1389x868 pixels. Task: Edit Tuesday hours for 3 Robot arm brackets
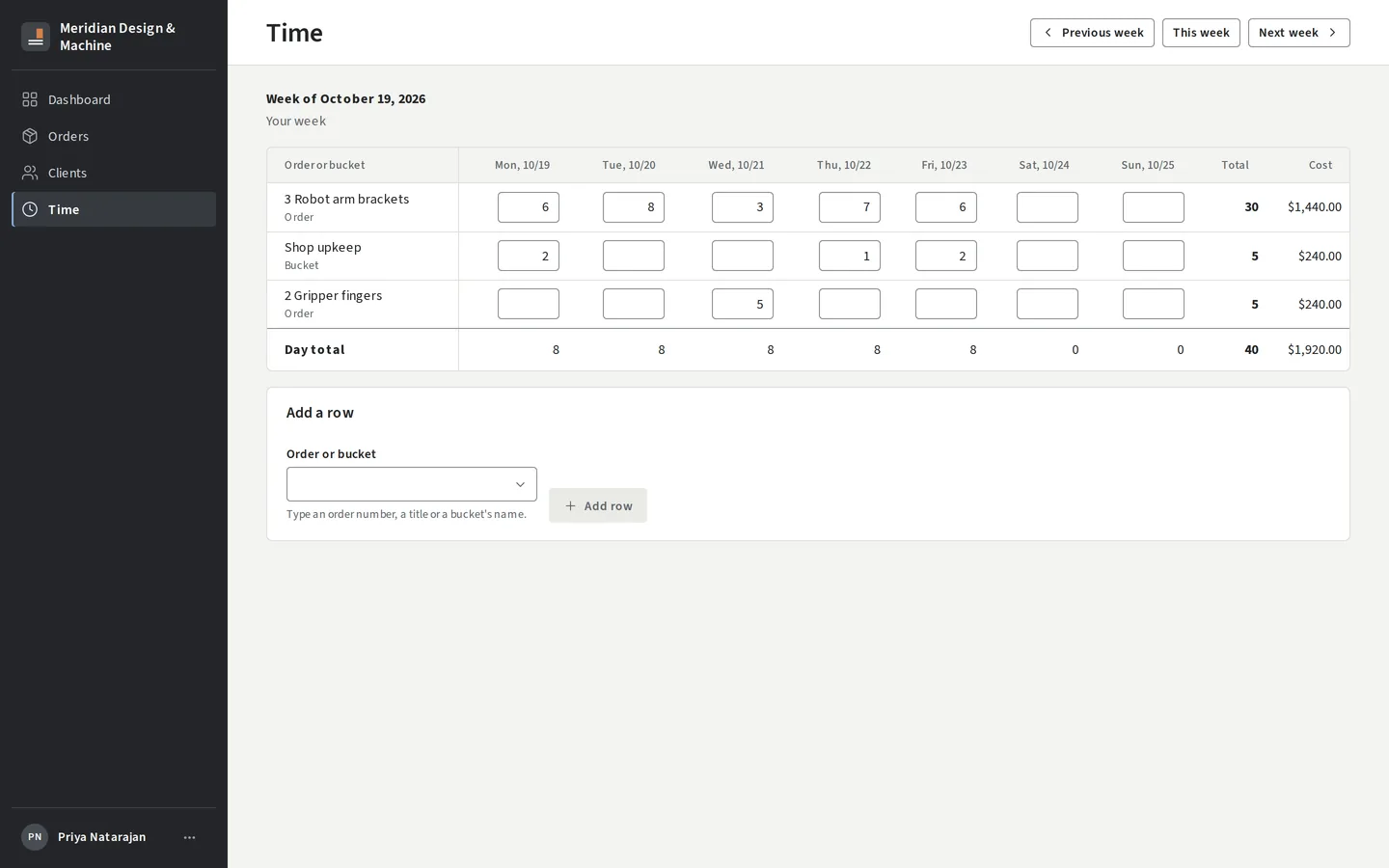coord(634,207)
